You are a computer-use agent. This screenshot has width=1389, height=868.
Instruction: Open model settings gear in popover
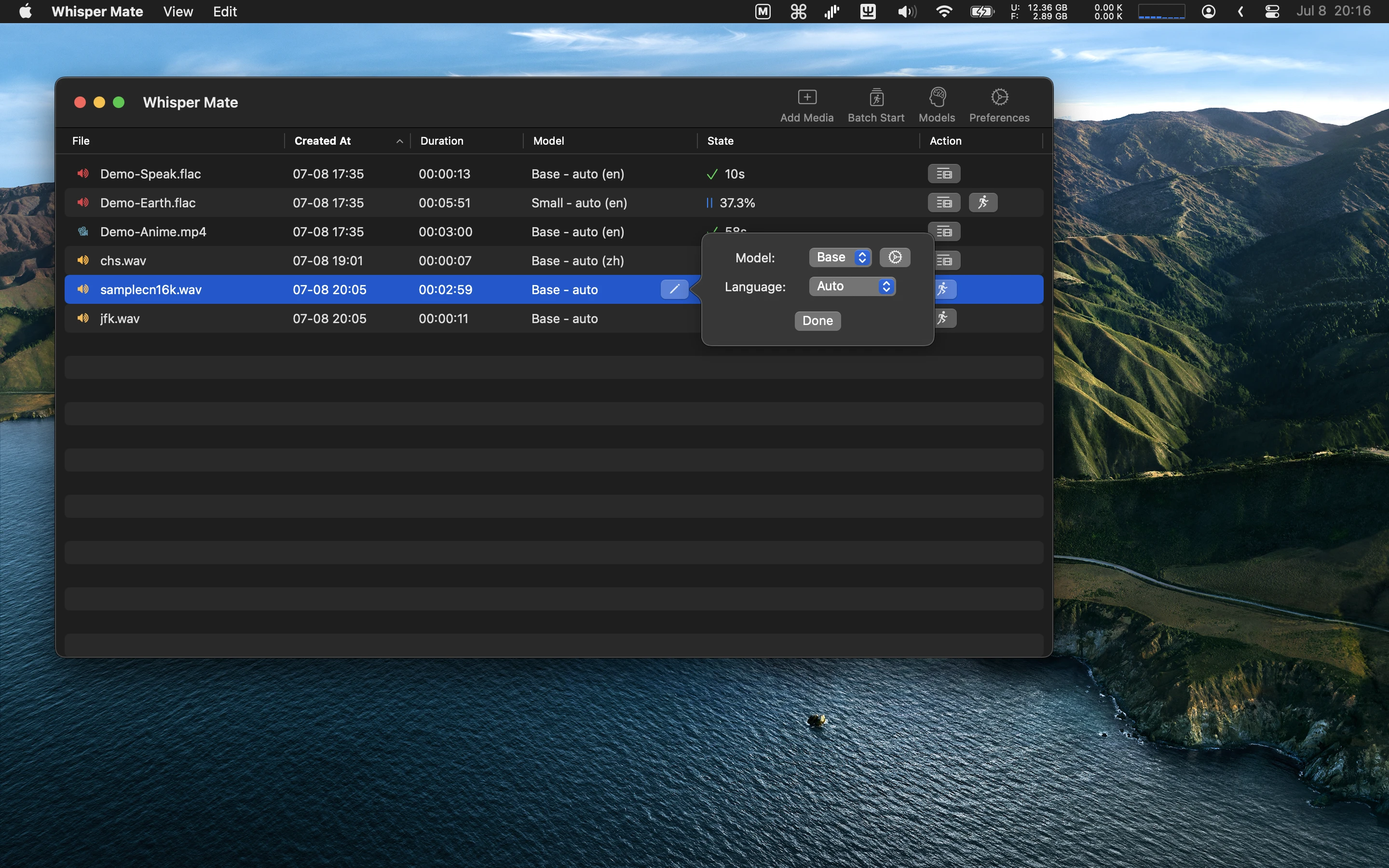click(895, 257)
